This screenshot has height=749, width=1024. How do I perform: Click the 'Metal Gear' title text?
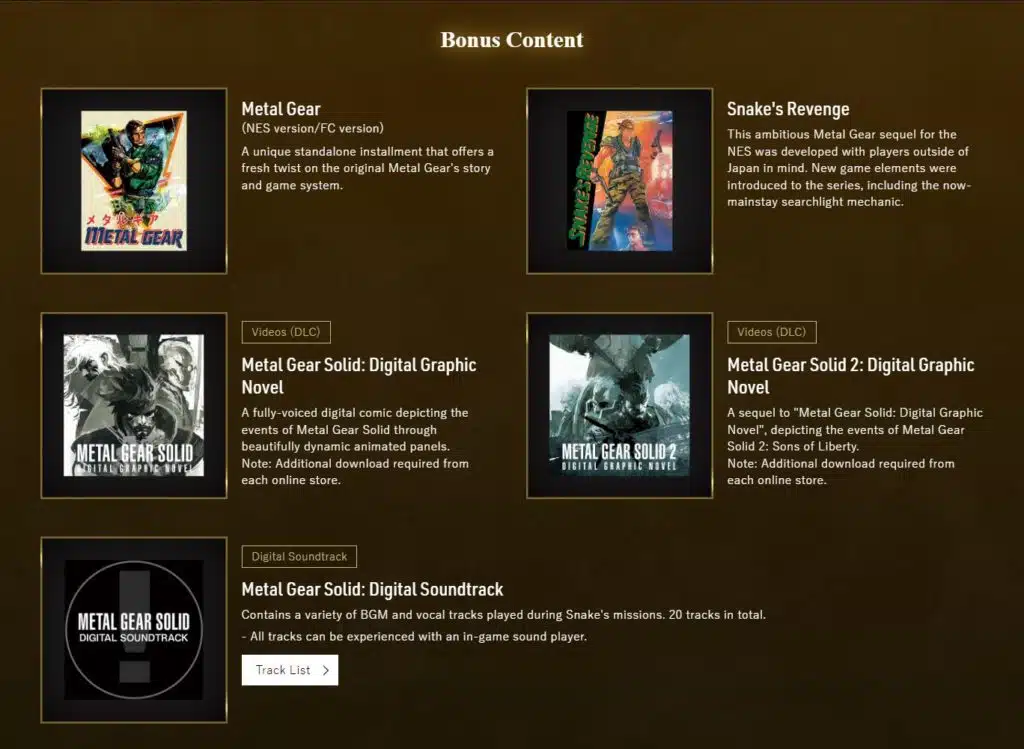(281, 109)
